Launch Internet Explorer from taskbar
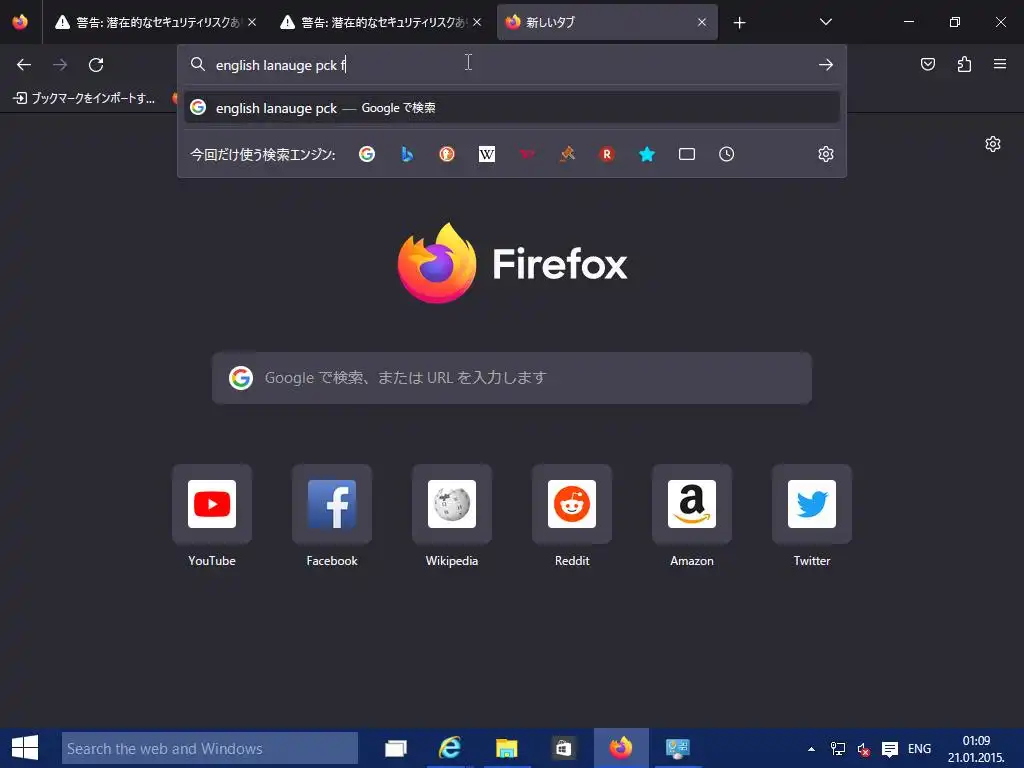Viewport: 1024px width, 768px height. (x=450, y=748)
